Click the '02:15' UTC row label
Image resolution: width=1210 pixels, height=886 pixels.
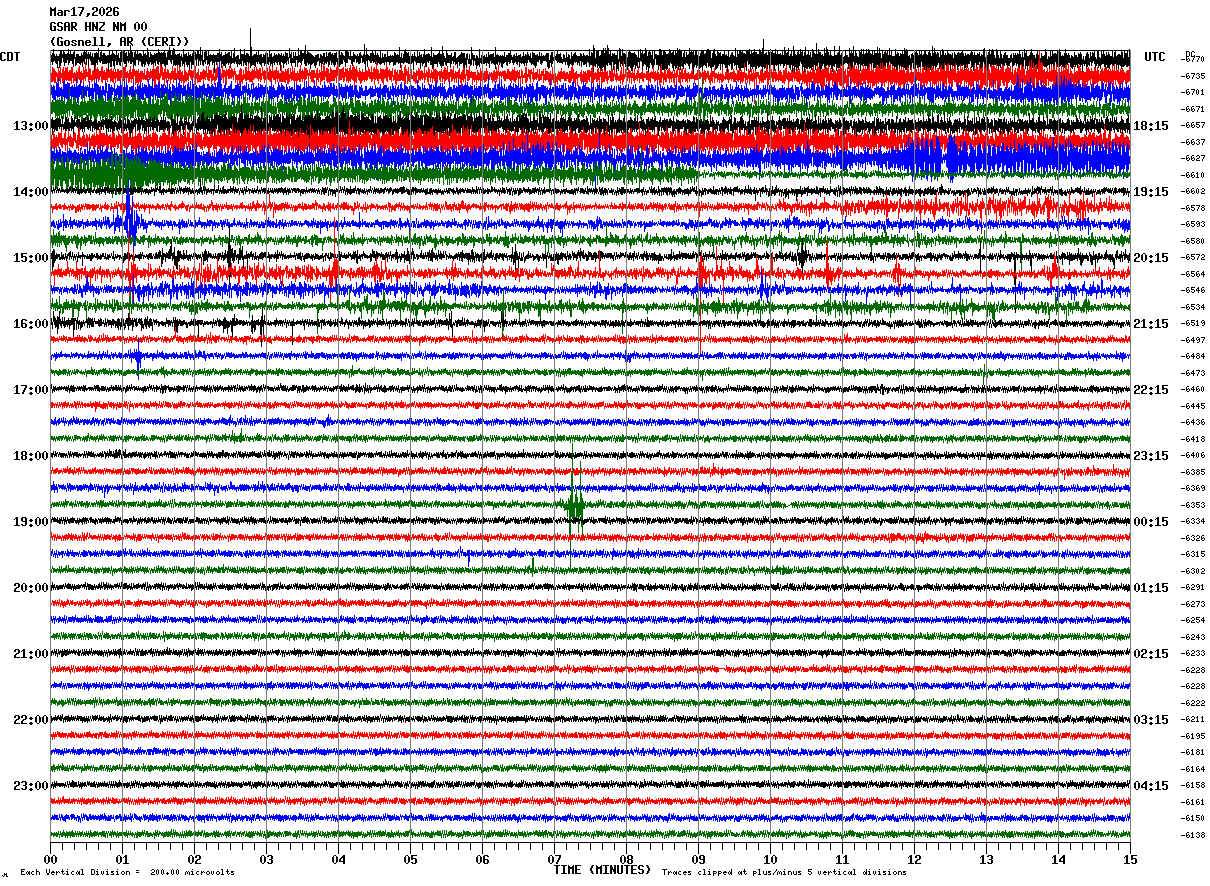pyautogui.click(x=1151, y=654)
